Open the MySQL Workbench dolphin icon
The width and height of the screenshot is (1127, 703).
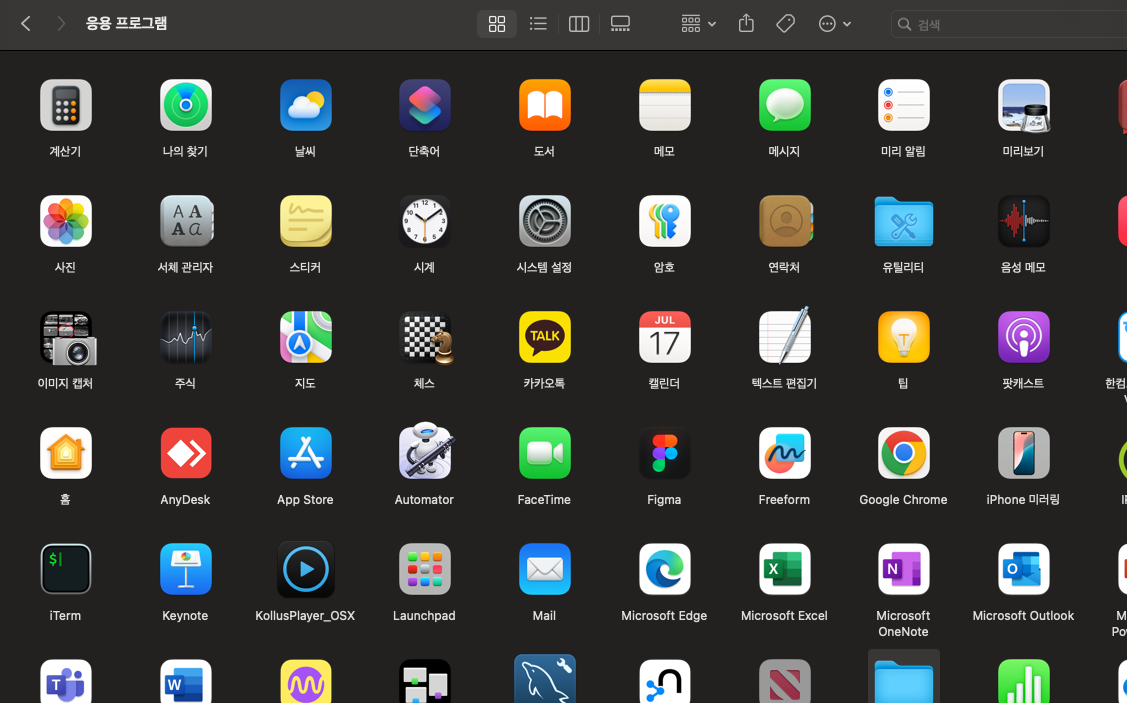click(x=545, y=679)
